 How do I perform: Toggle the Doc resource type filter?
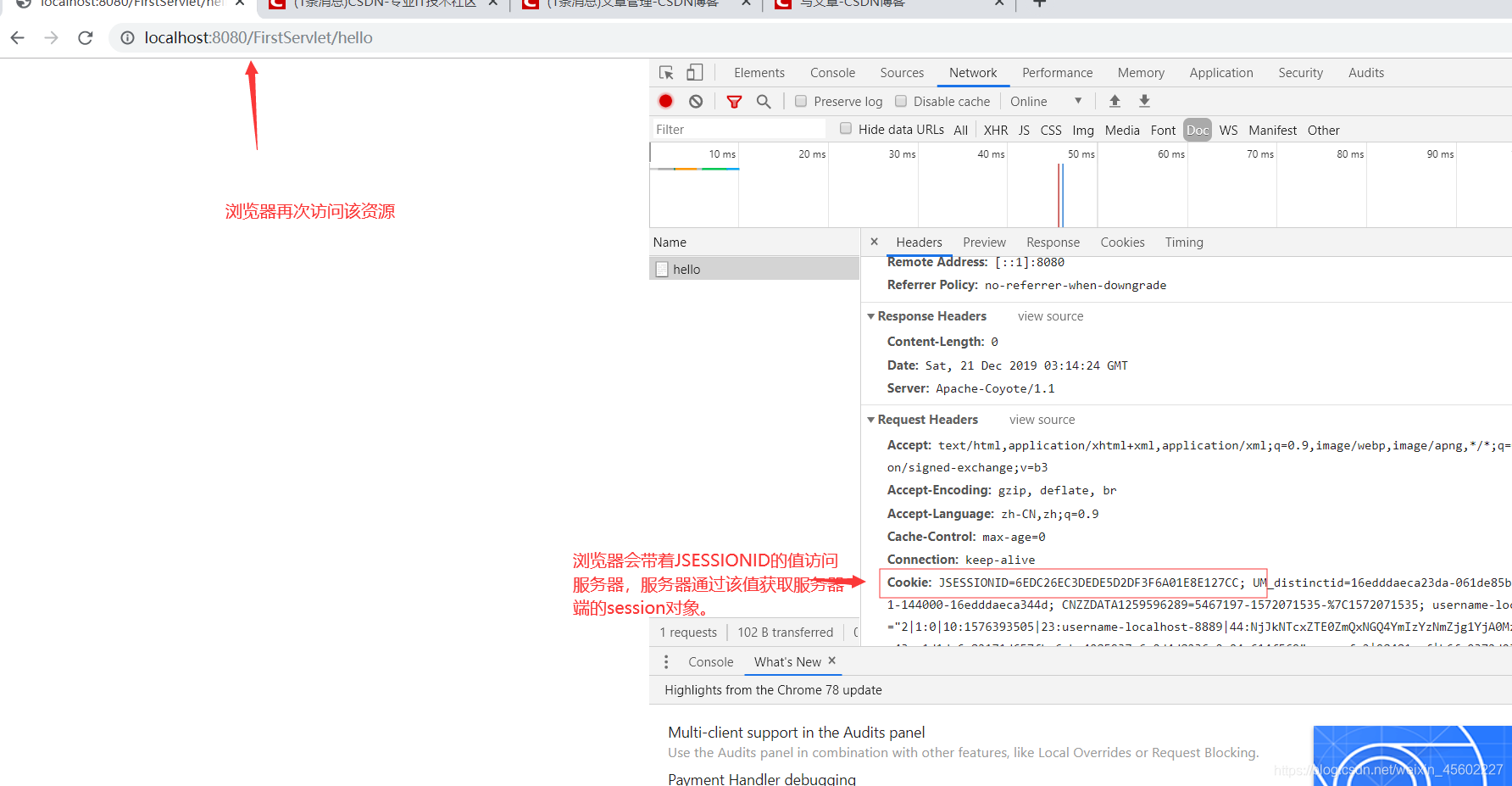1198,130
